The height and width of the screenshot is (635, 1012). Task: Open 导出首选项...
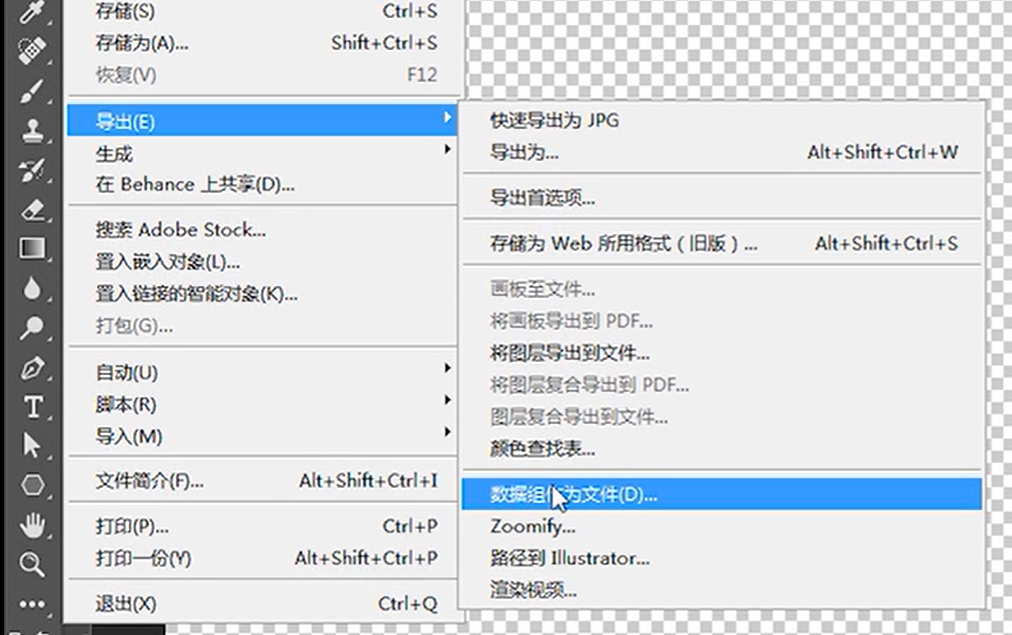(722, 197)
